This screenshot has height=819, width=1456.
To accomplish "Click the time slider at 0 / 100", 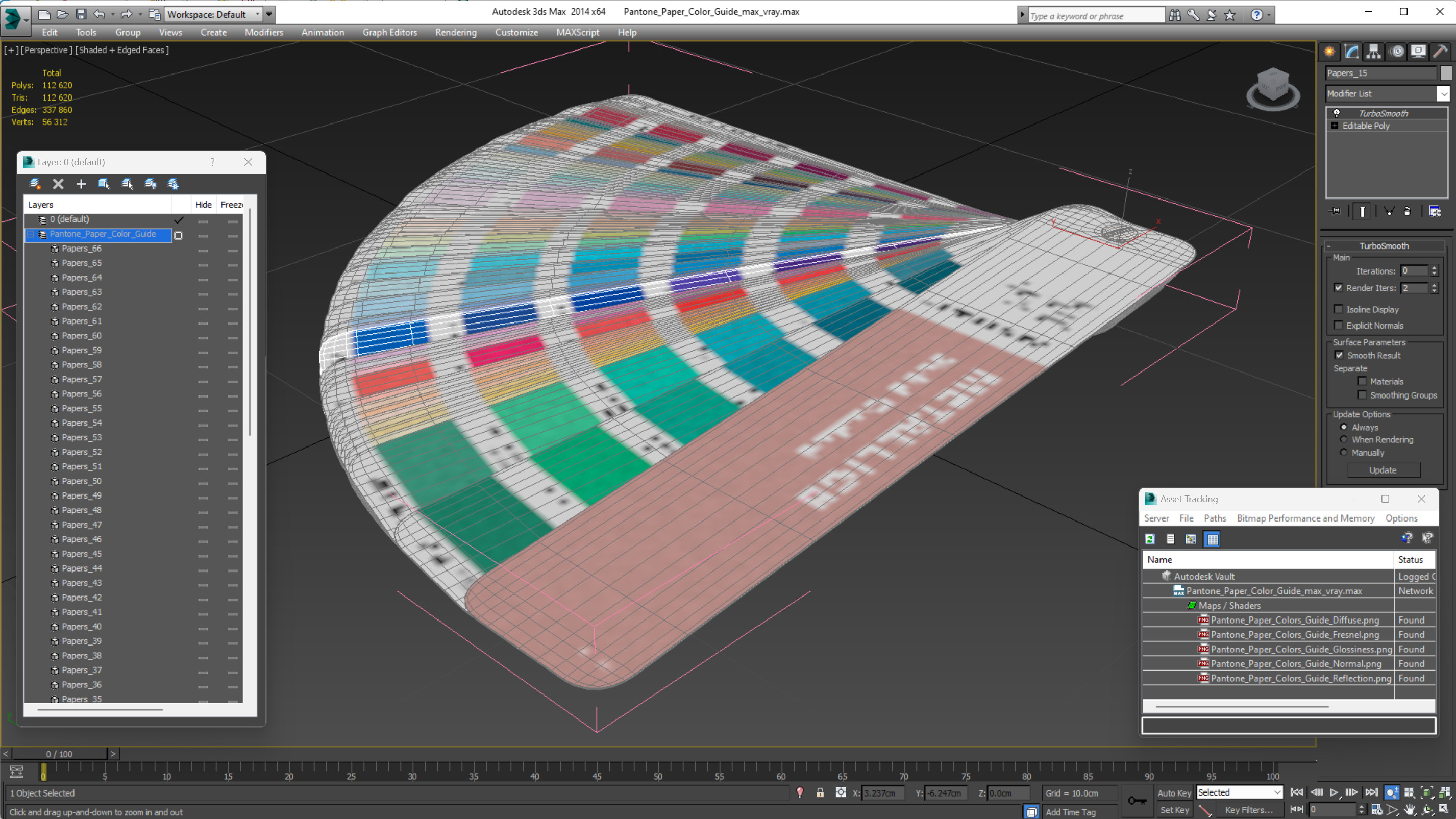I will point(59,754).
